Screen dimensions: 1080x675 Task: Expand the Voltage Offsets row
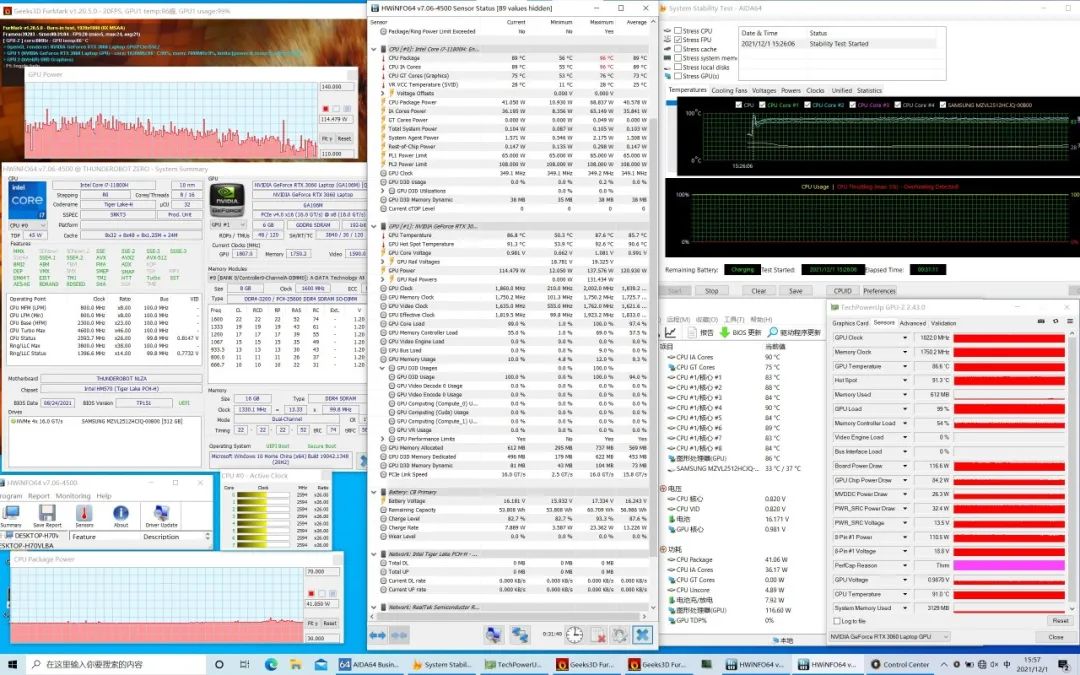tap(383, 94)
